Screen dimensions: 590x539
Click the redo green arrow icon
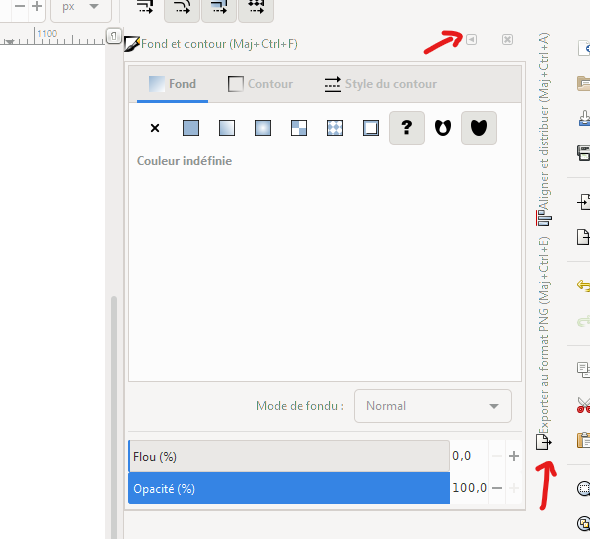click(584, 321)
